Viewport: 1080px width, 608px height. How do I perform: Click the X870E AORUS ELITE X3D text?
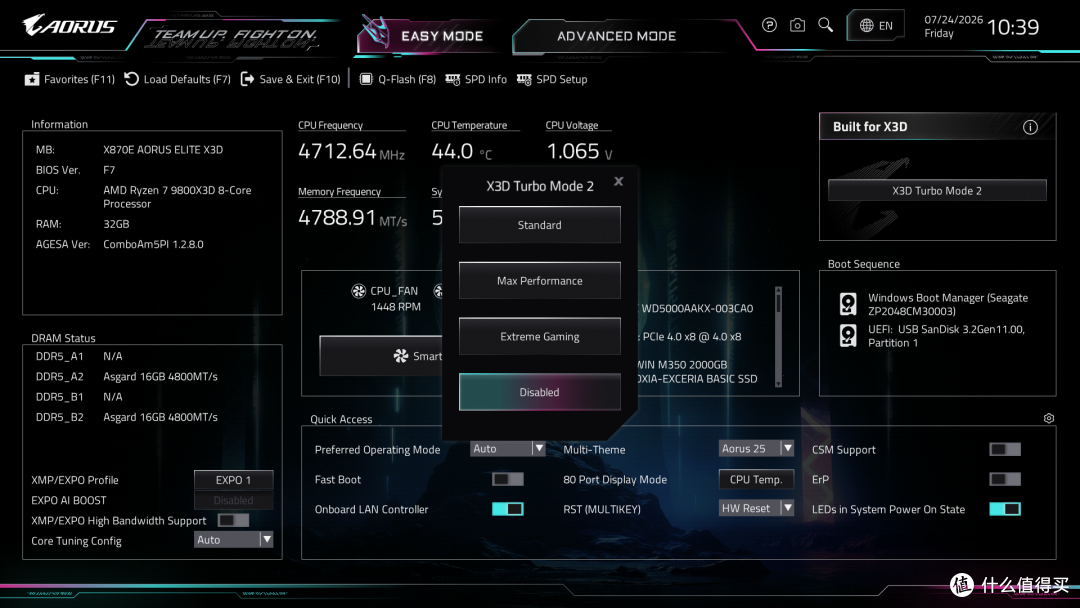pyautogui.click(x=163, y=149)
